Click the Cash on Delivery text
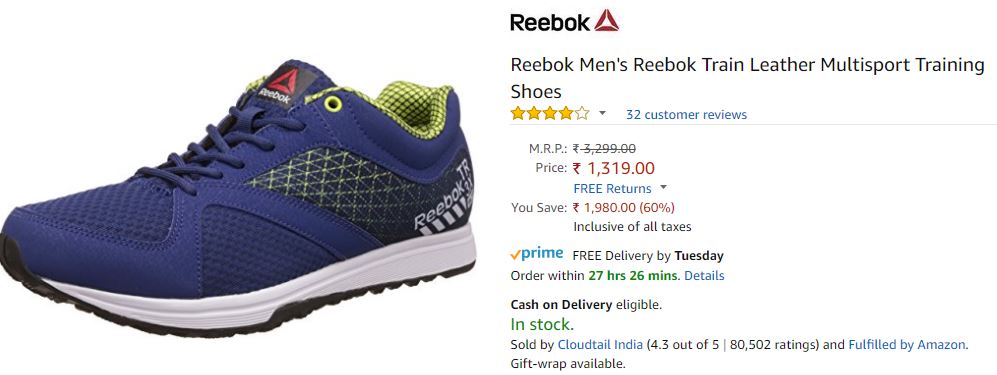Screen dimensions: 997x375 (x=561, y=304)
